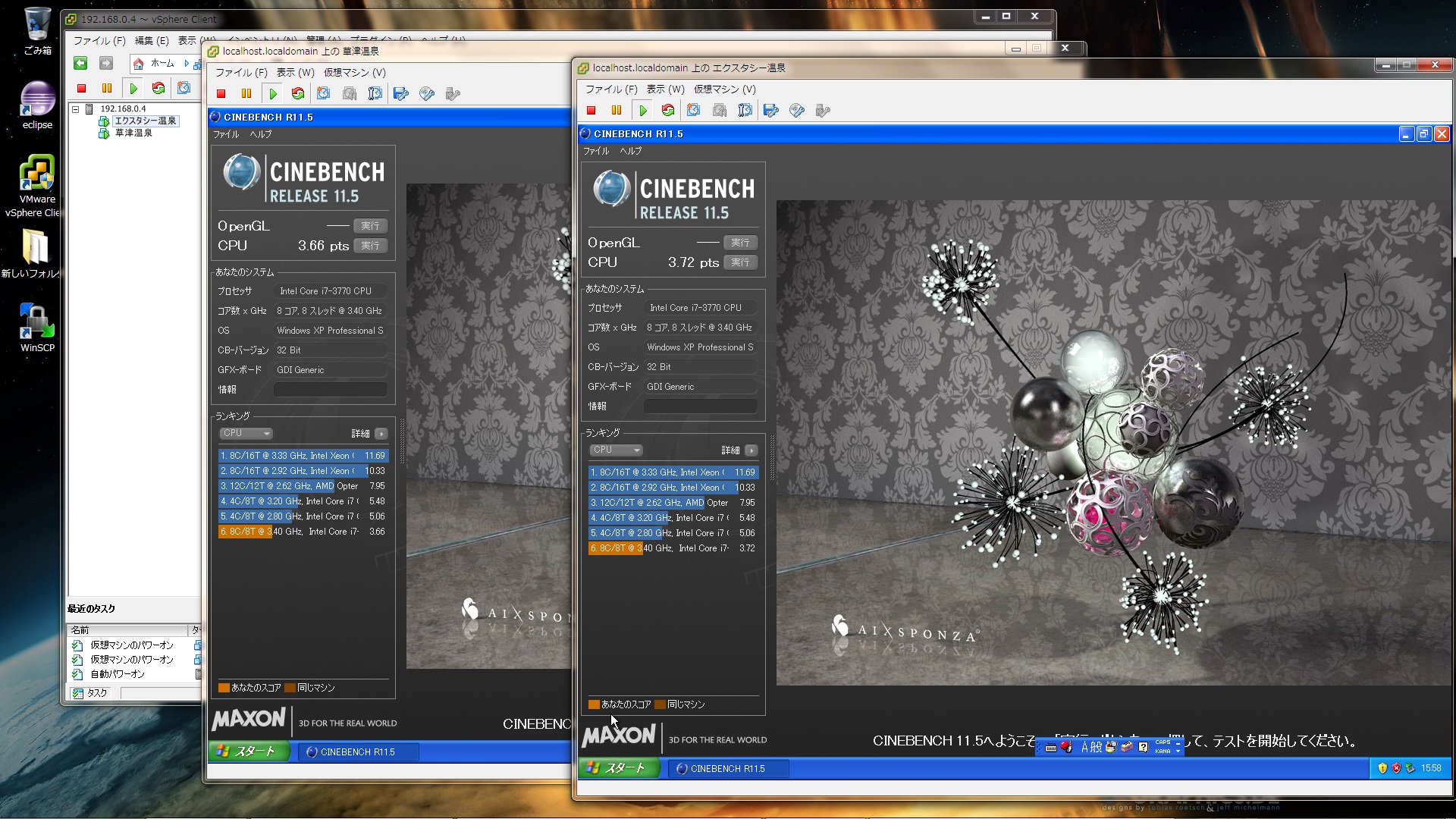This screenshot has width=1456, height=819.
Task: Select 草津温泉 VM in inventory tree
Action: (x=133, y=133)
